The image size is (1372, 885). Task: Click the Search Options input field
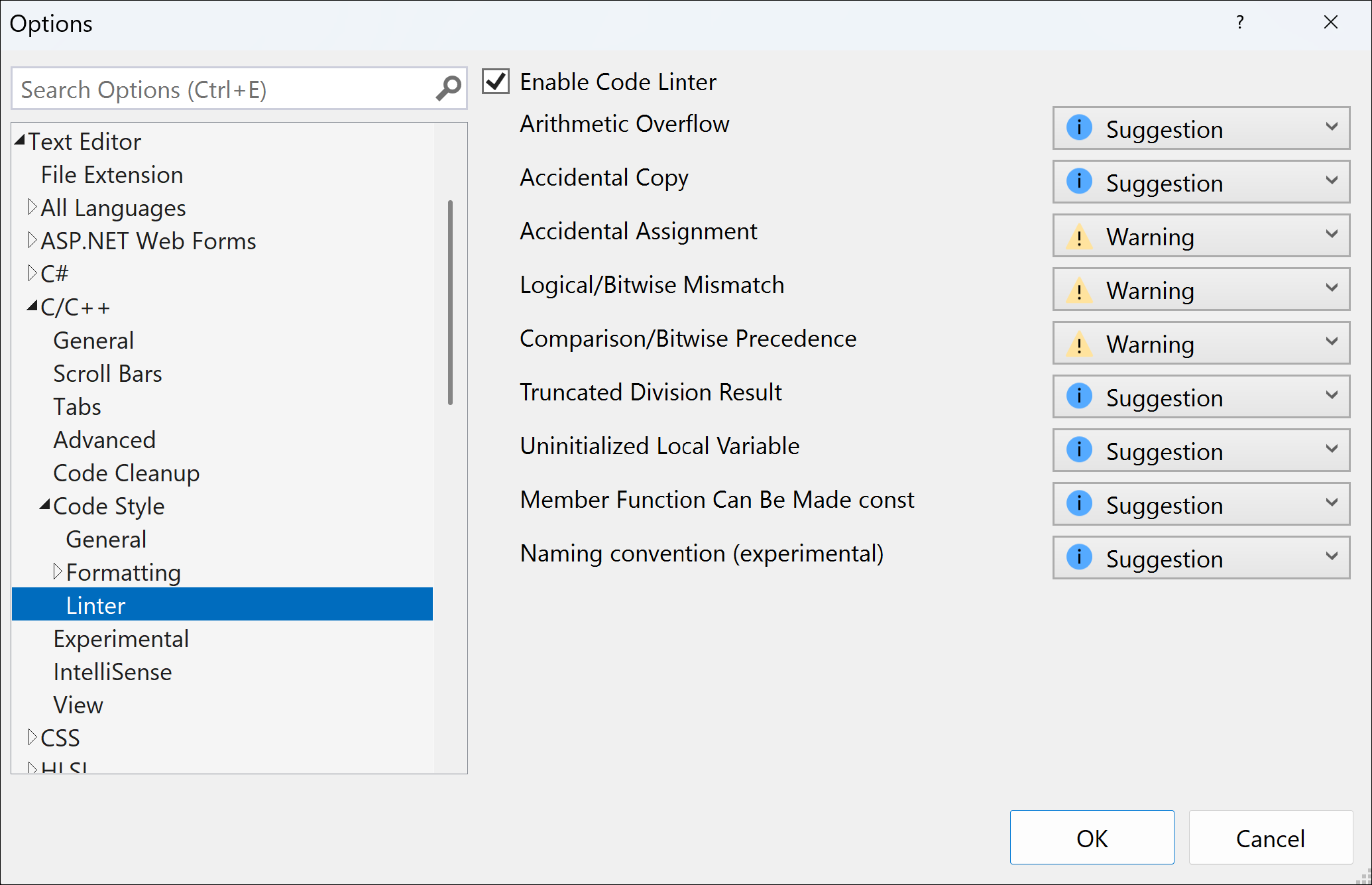click(x=236, y=88)
